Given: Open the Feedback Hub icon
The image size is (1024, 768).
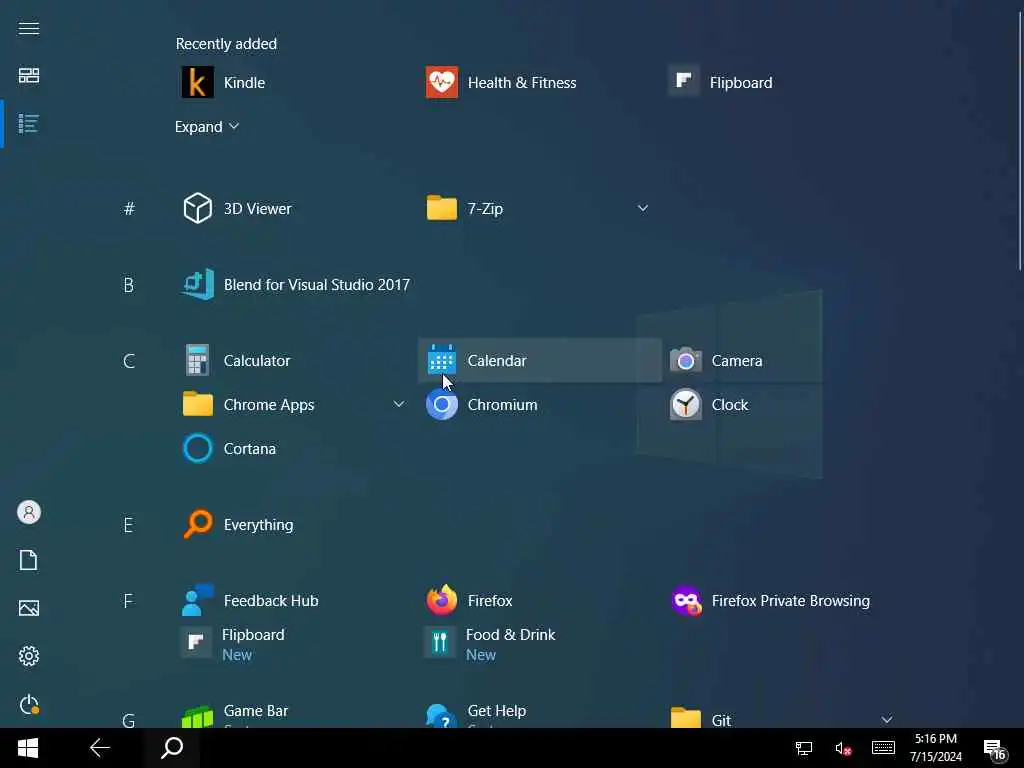Looking at the screenshot, I should (x=197, y=600).
